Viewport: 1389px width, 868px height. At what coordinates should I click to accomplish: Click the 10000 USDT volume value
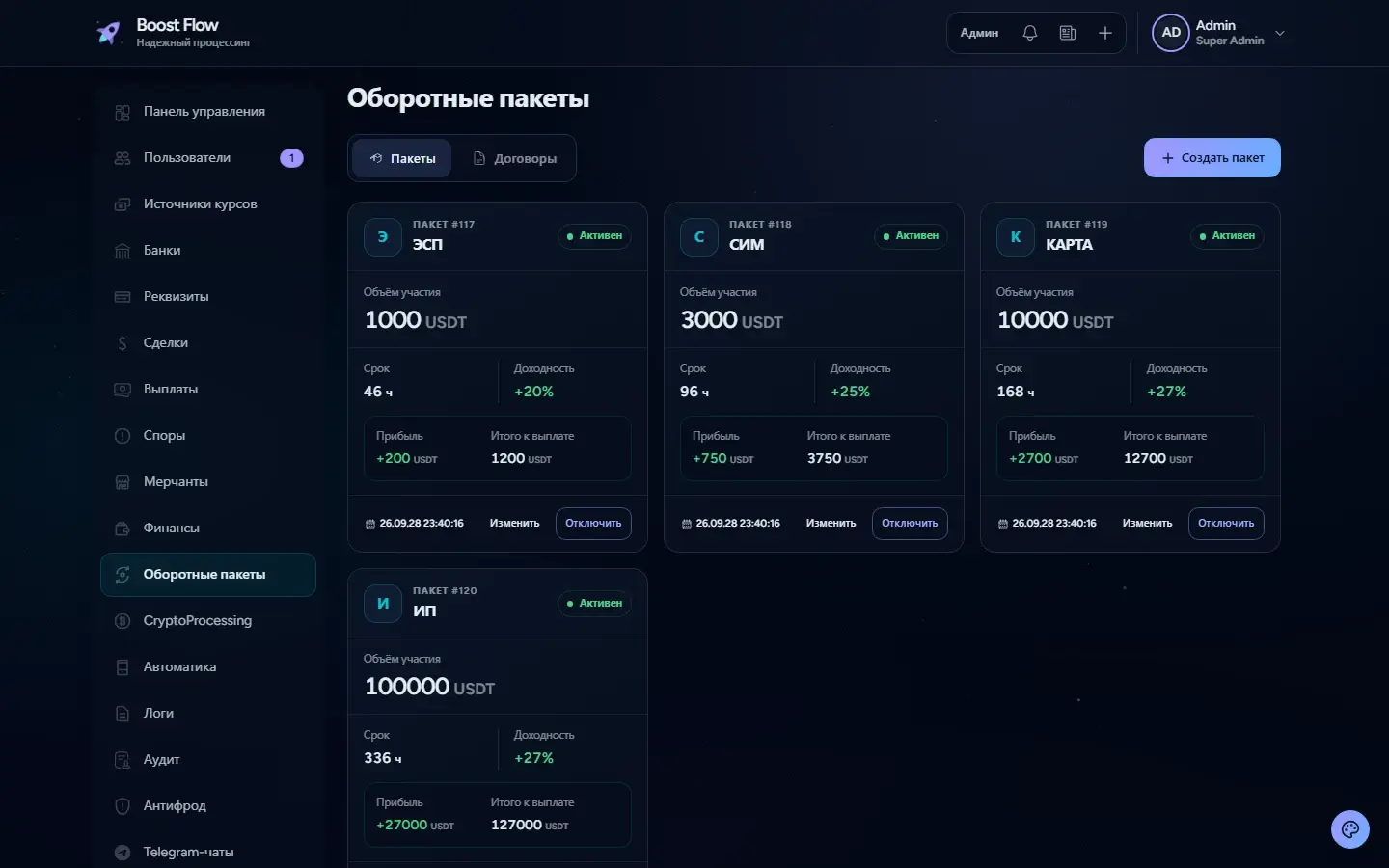[x=1055, y=320]
